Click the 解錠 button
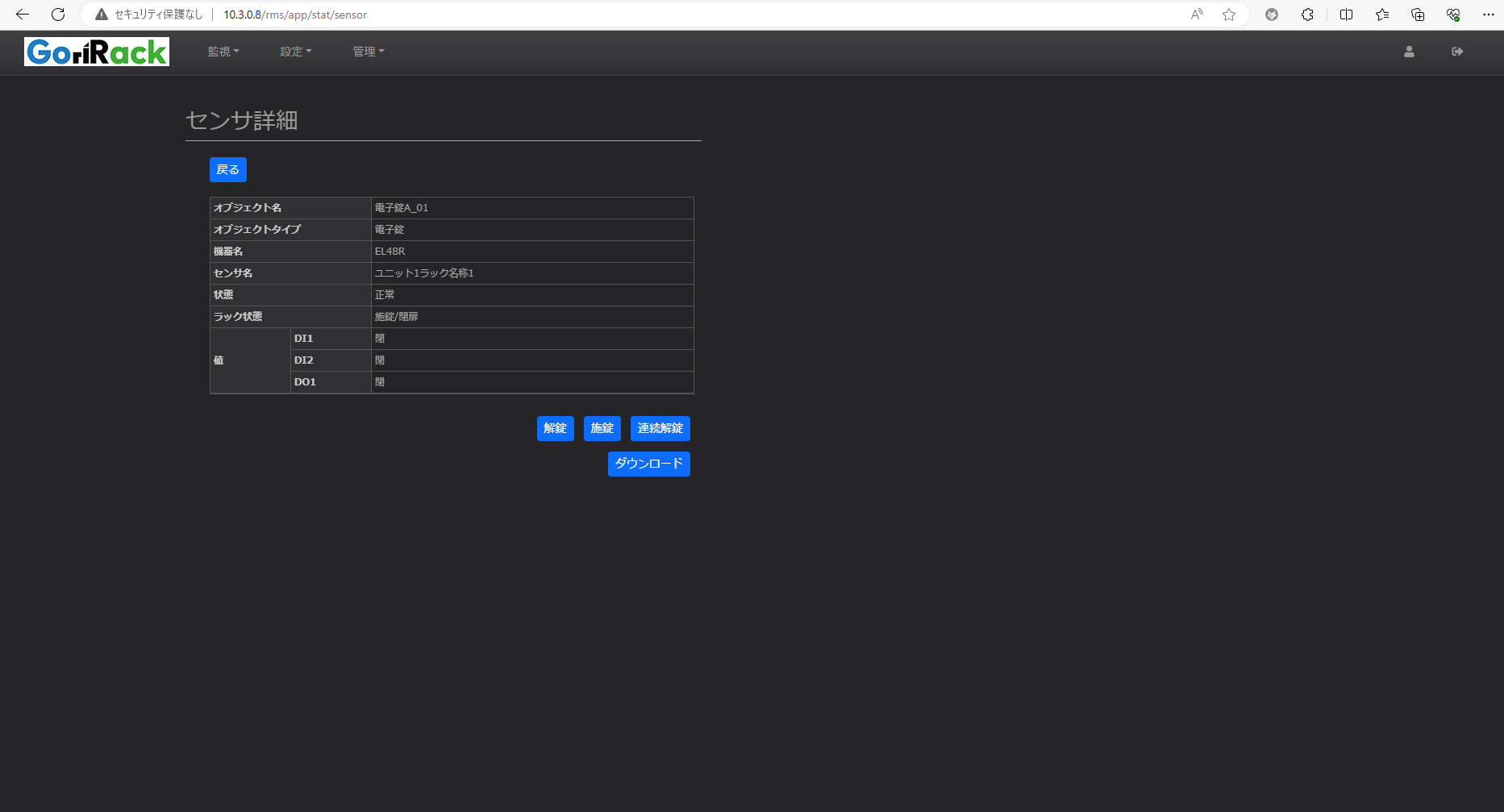 pos(555,428)
